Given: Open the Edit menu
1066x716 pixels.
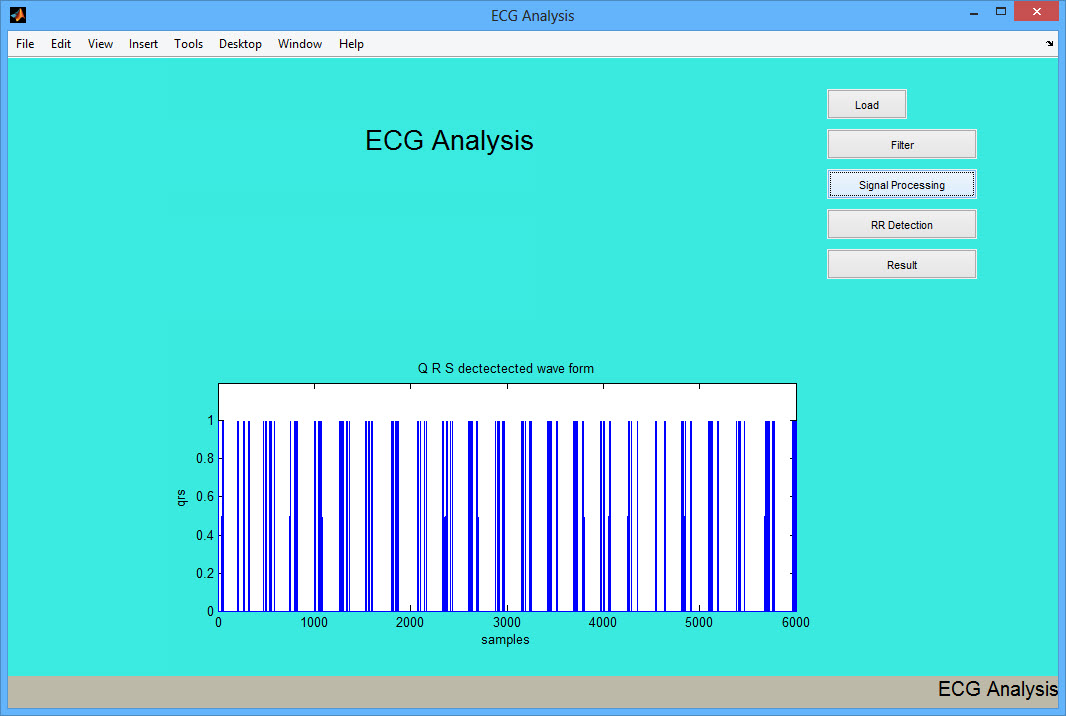Looking at the screenshot, I should [x=61, y=44].
